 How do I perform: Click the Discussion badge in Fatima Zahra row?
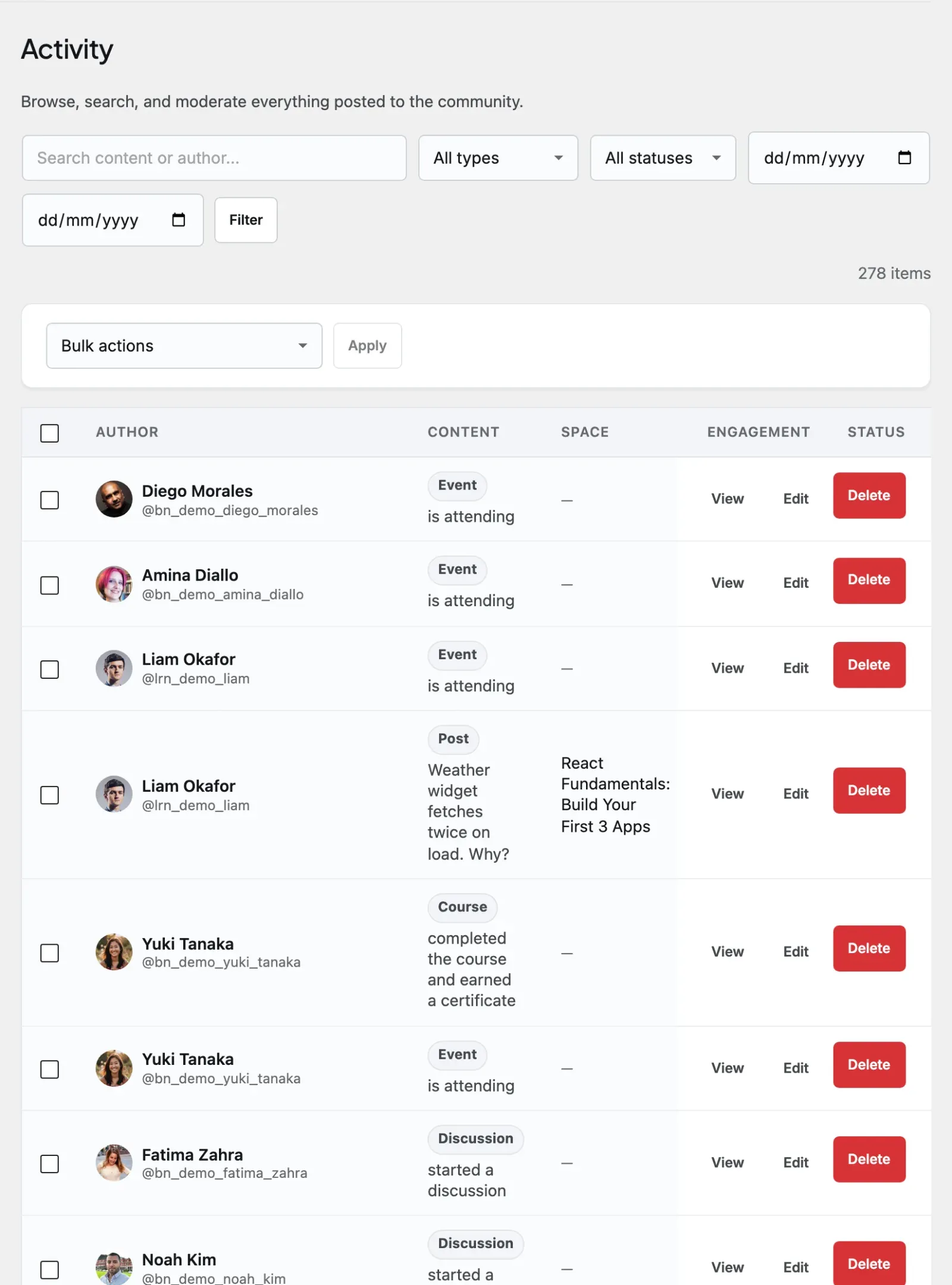475,1139
